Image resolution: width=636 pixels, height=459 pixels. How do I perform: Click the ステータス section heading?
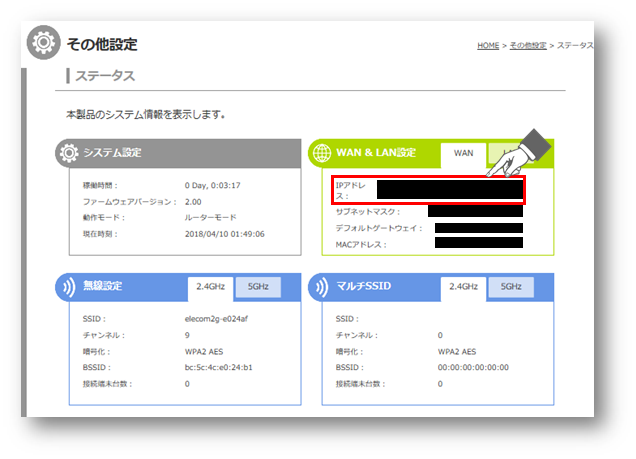coord(105,76)
